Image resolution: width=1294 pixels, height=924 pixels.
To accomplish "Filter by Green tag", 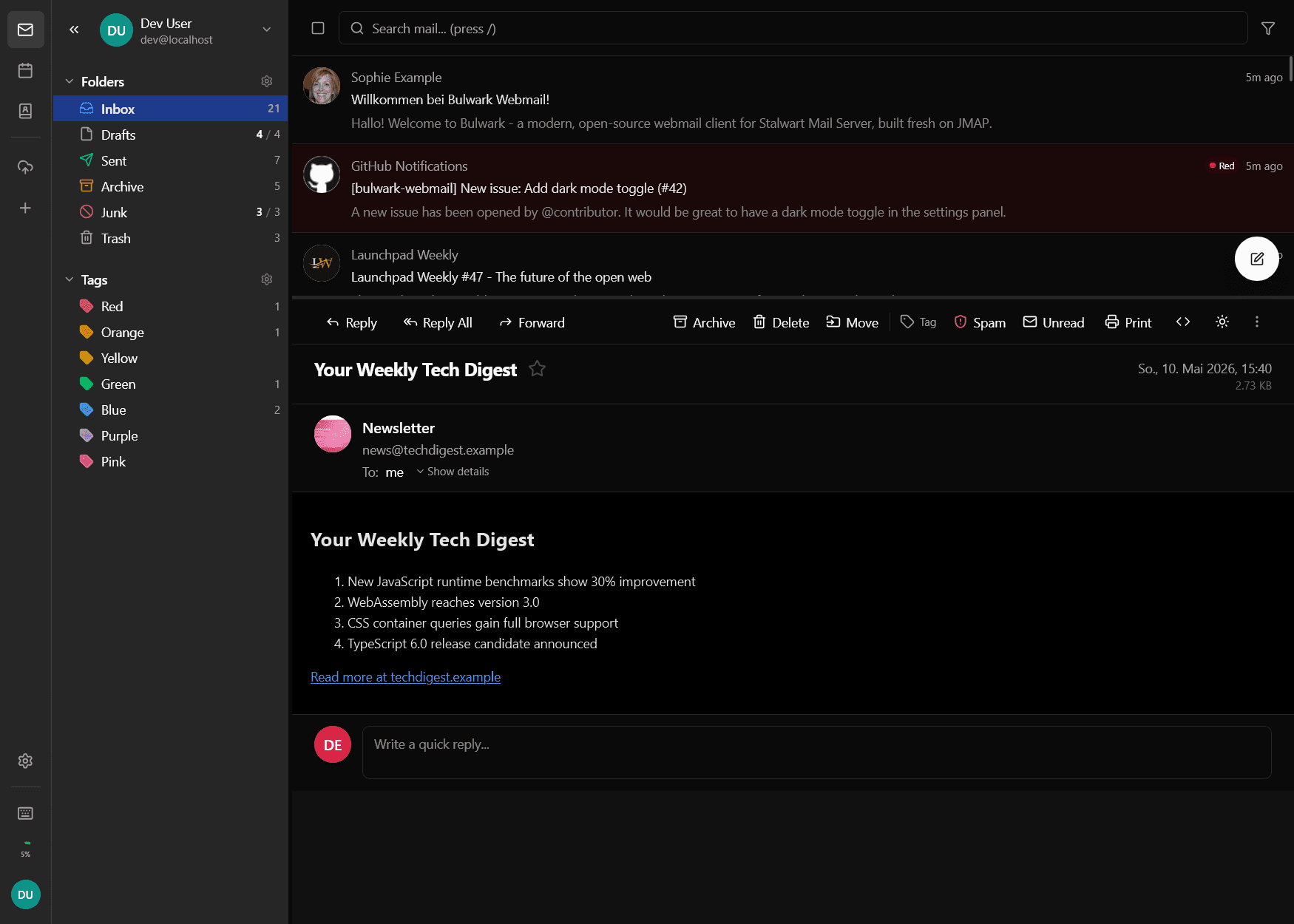I will click(170, 384).
